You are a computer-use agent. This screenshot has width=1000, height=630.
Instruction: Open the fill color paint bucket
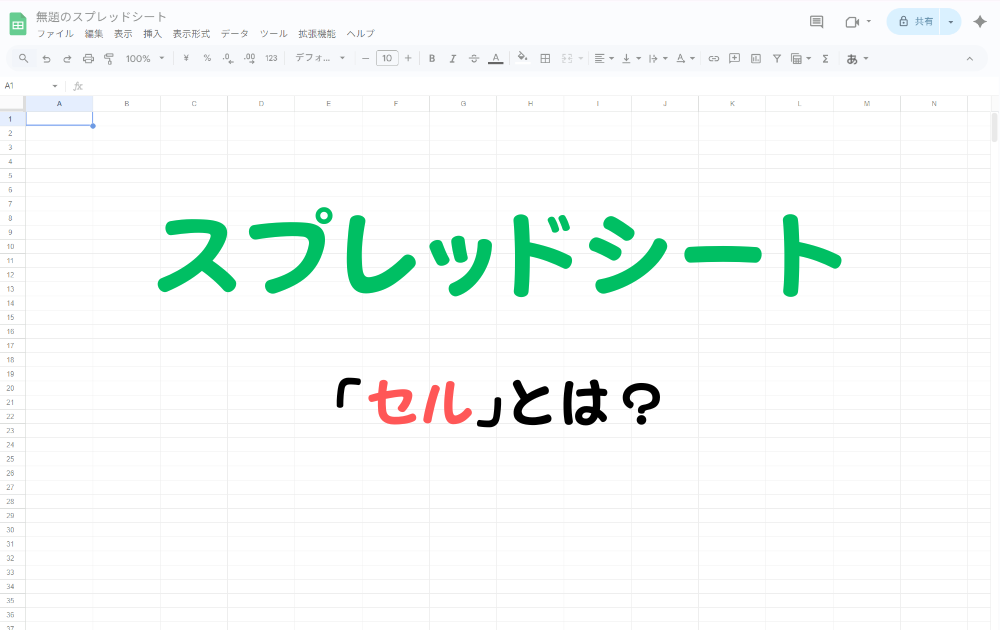click(522, 59)
